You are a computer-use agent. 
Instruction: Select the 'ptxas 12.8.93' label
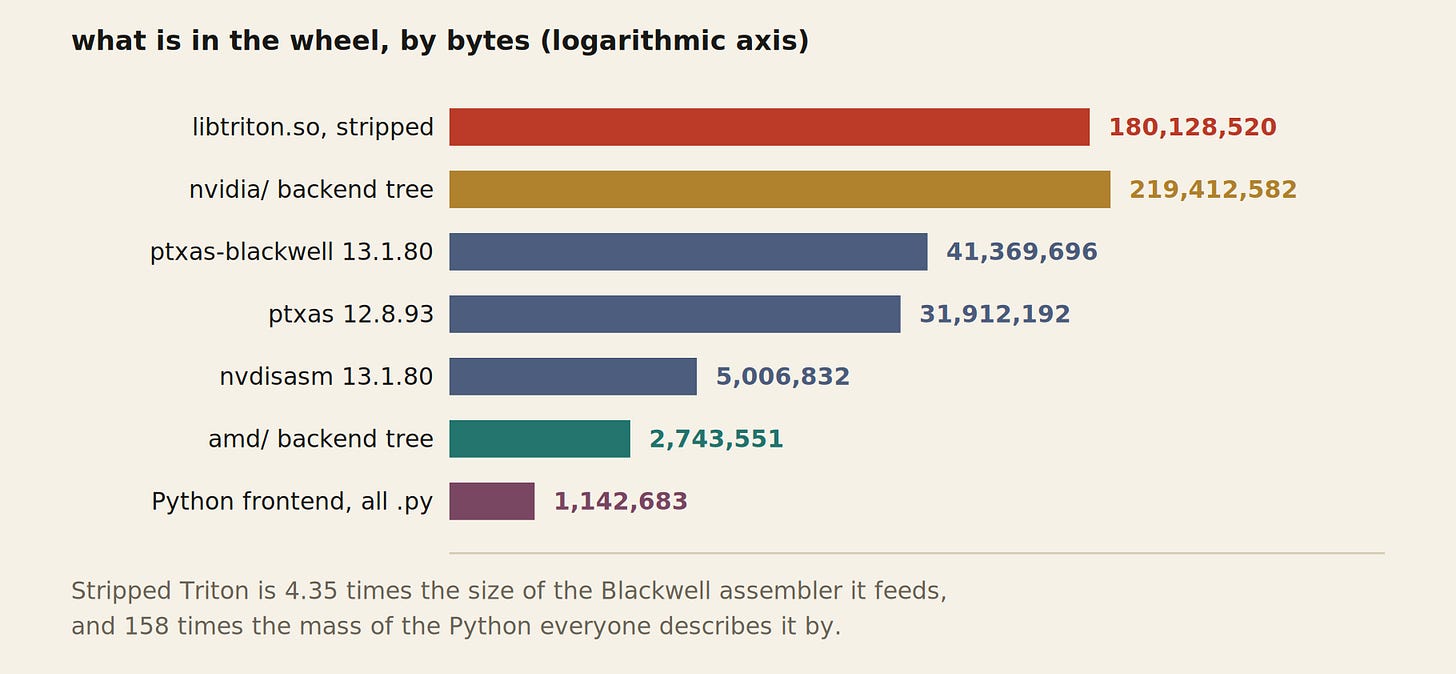coord(351,315)
